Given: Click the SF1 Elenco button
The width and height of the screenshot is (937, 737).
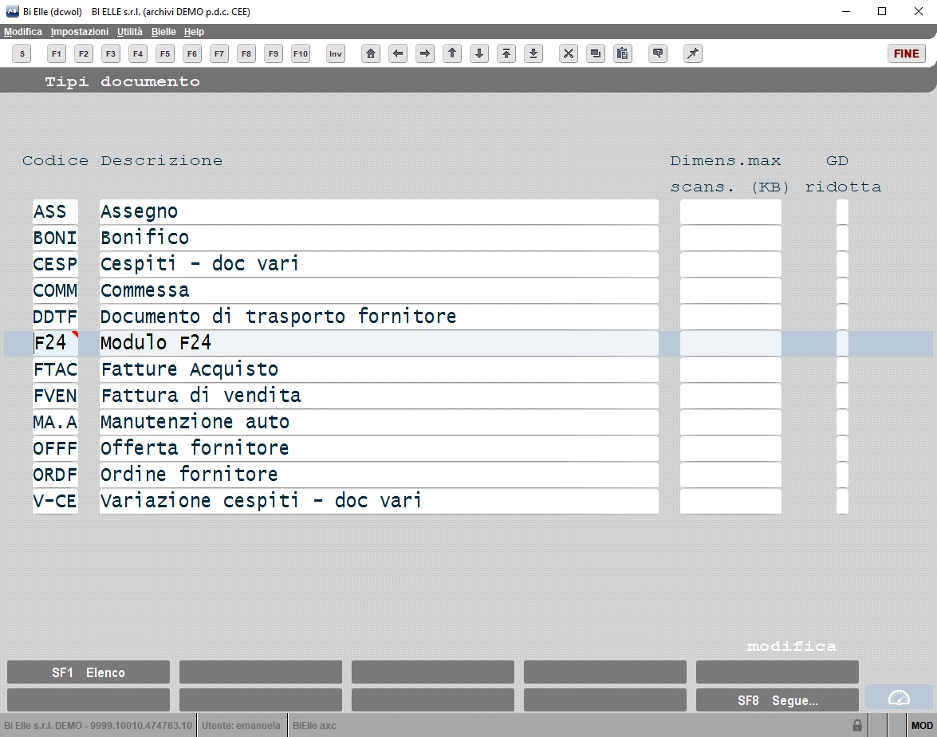Looking at the screenshot, I should (88, 672).
